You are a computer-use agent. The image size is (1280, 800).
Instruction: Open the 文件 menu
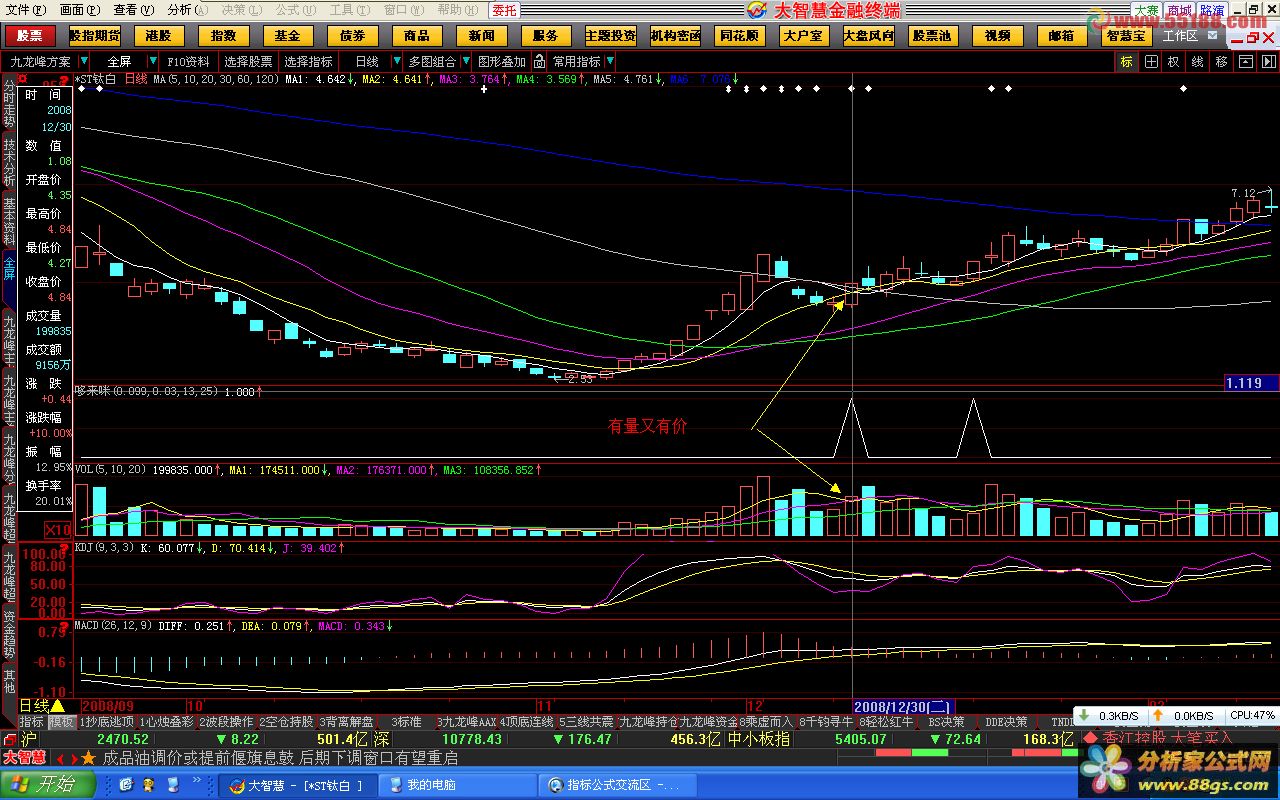25,10
